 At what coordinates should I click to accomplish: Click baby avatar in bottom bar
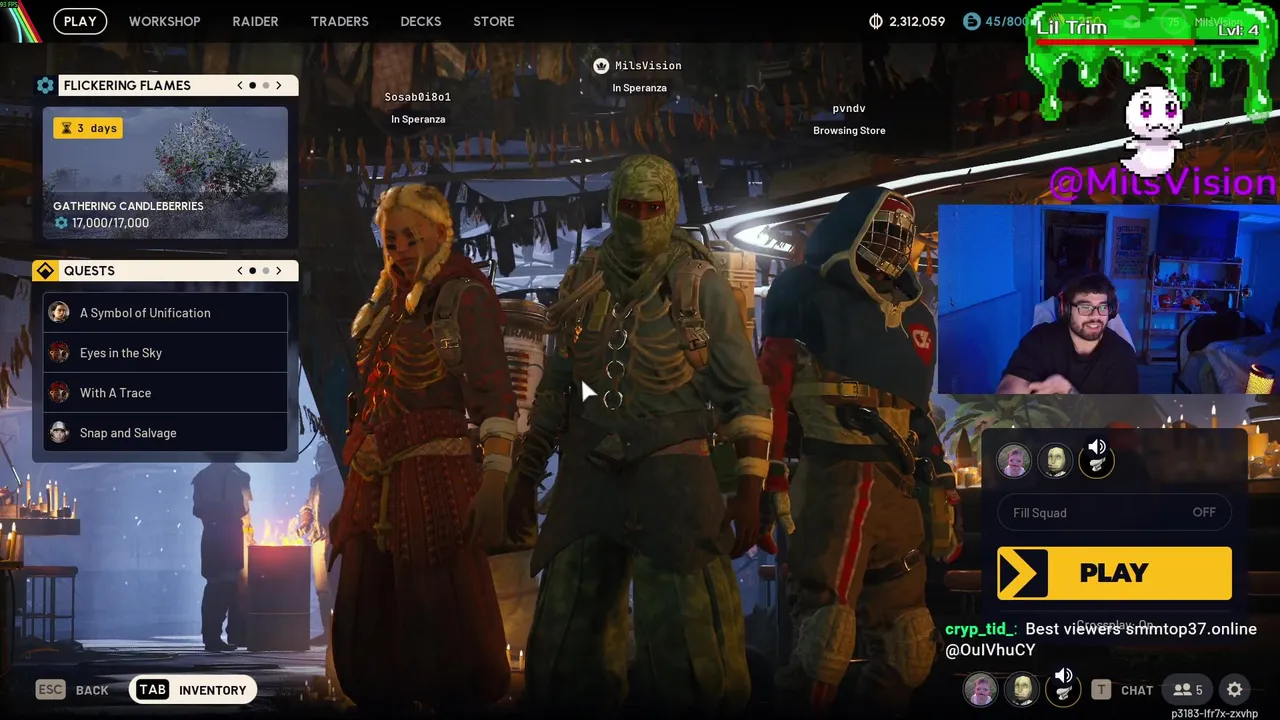click(x=981, y=689)
